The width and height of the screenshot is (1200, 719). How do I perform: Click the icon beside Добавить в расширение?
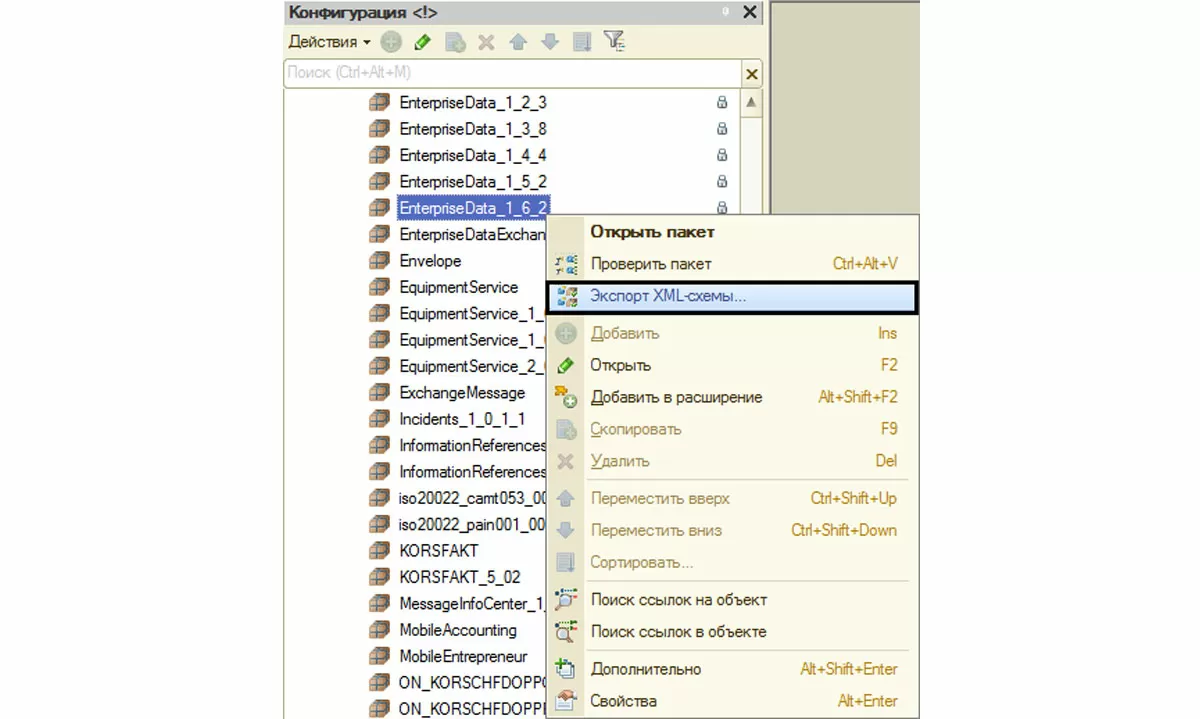tap(566, 397)
